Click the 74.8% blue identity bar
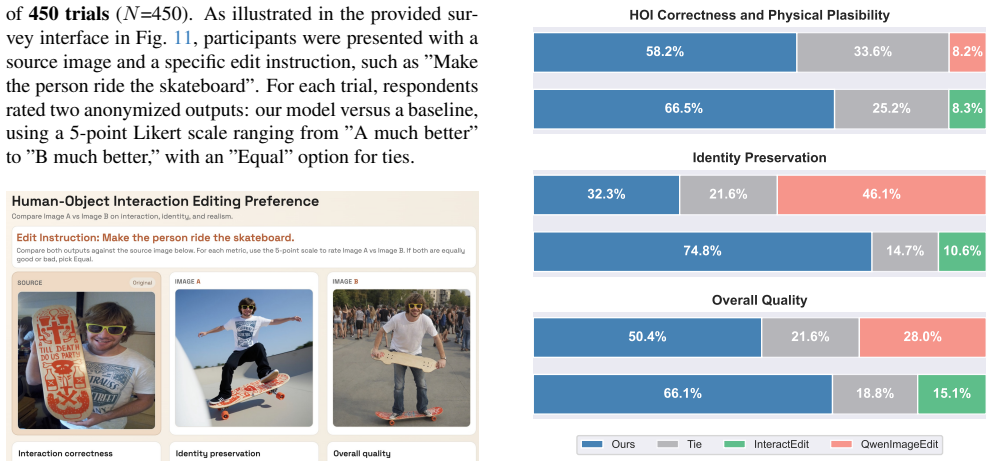This screenshot has height=461, width=992. 703,252
